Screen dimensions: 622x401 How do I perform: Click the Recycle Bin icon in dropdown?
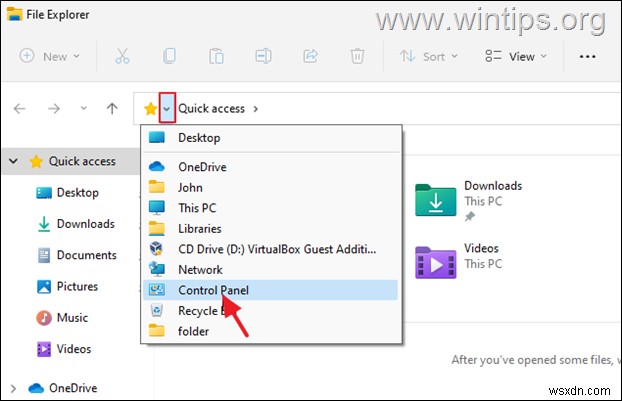(157, 310)
